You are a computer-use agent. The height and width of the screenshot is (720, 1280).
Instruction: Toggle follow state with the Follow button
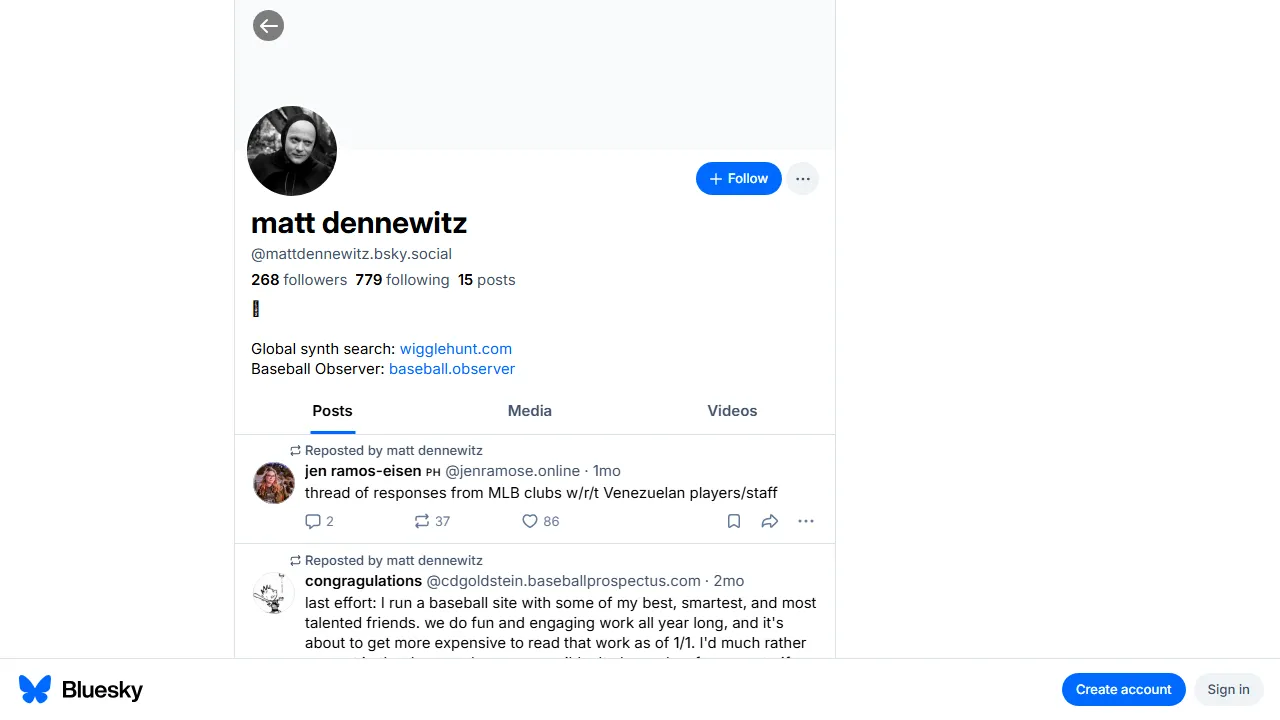click(738, 178)
